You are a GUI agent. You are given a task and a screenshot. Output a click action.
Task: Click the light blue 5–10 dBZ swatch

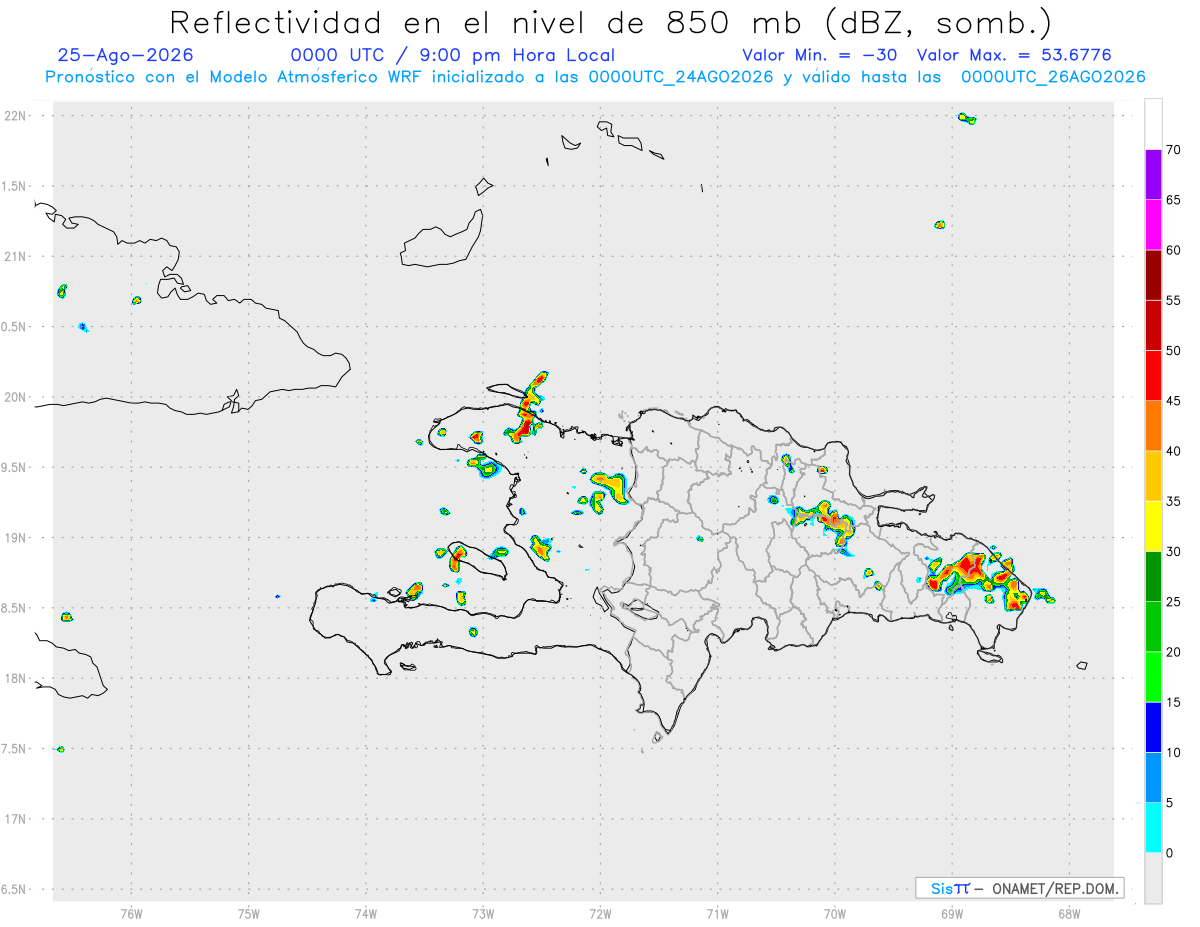point(1153,778)
